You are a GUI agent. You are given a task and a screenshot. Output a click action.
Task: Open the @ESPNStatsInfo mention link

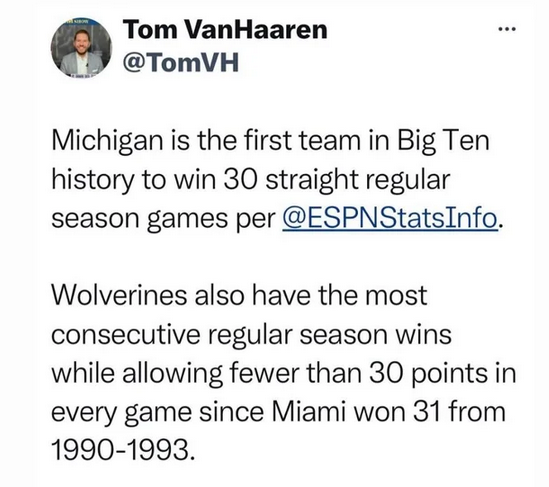390,218
